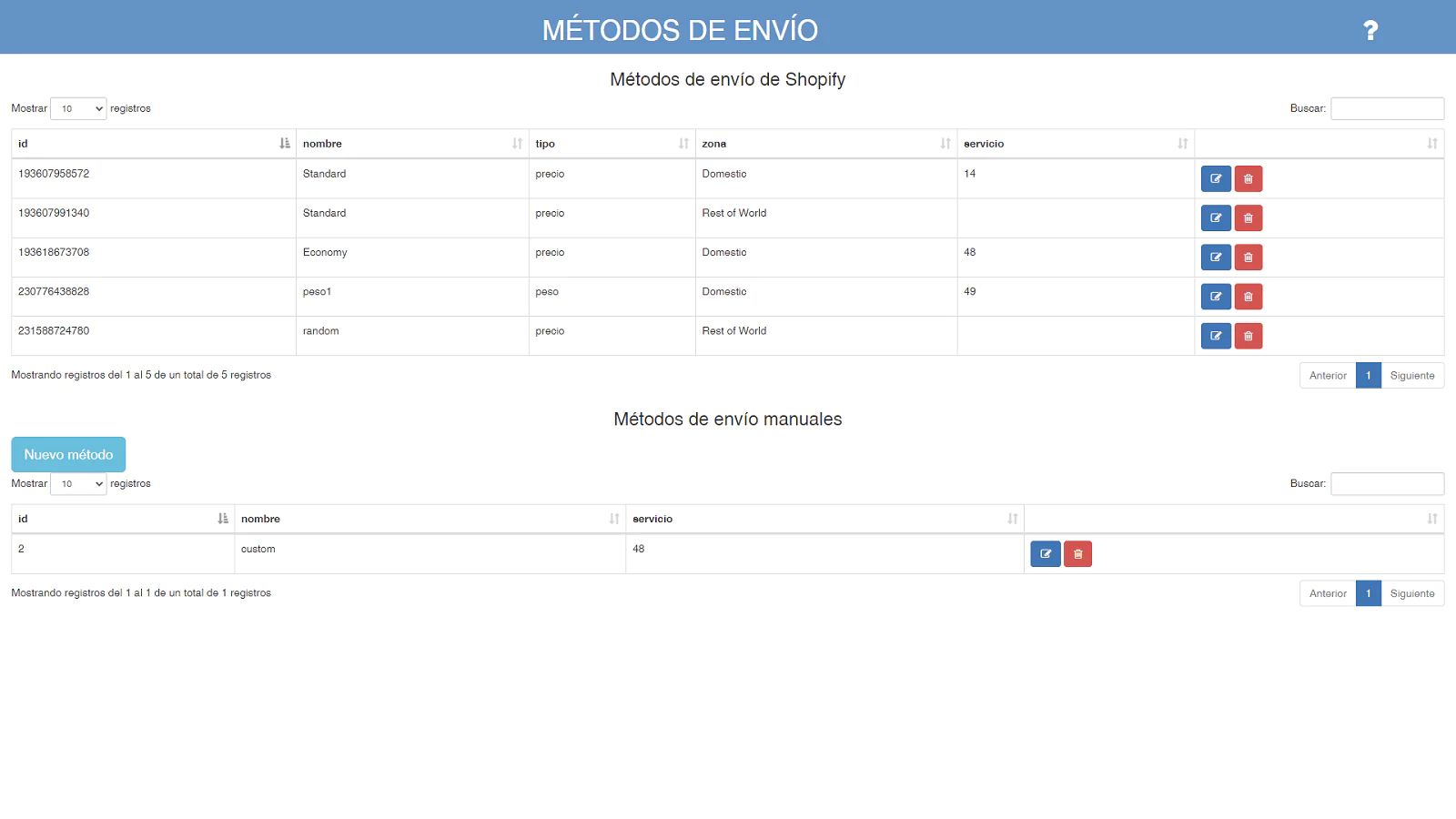This screenshot has height=819, width=1456.
Task: Edit the Economy shipping method
Action: 1216,258
